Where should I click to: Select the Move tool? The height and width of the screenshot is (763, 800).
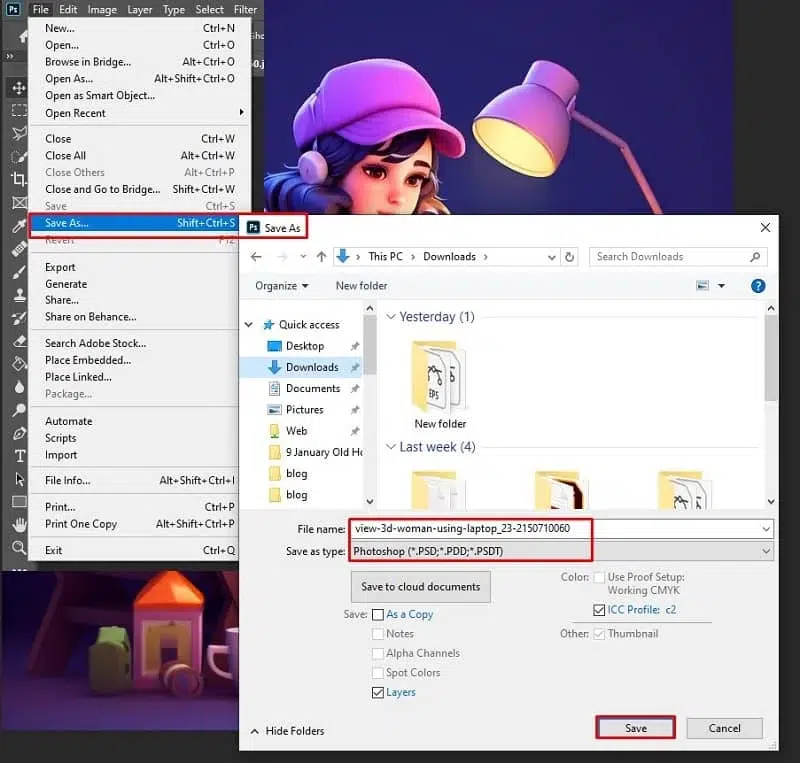click(19, 88)
